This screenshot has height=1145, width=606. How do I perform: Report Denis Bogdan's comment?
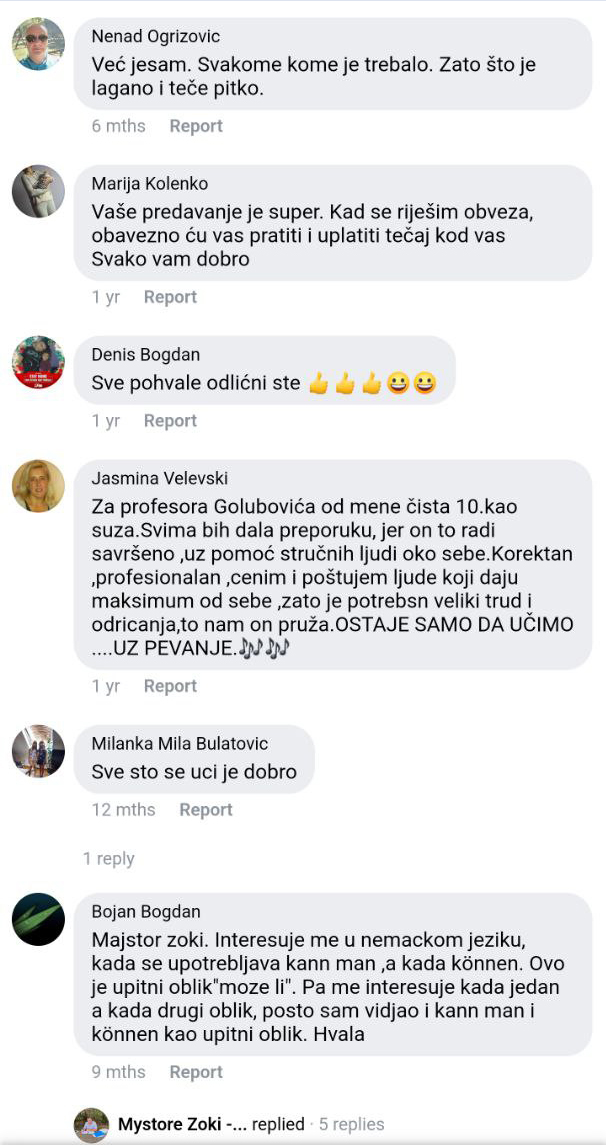point(170,421)
